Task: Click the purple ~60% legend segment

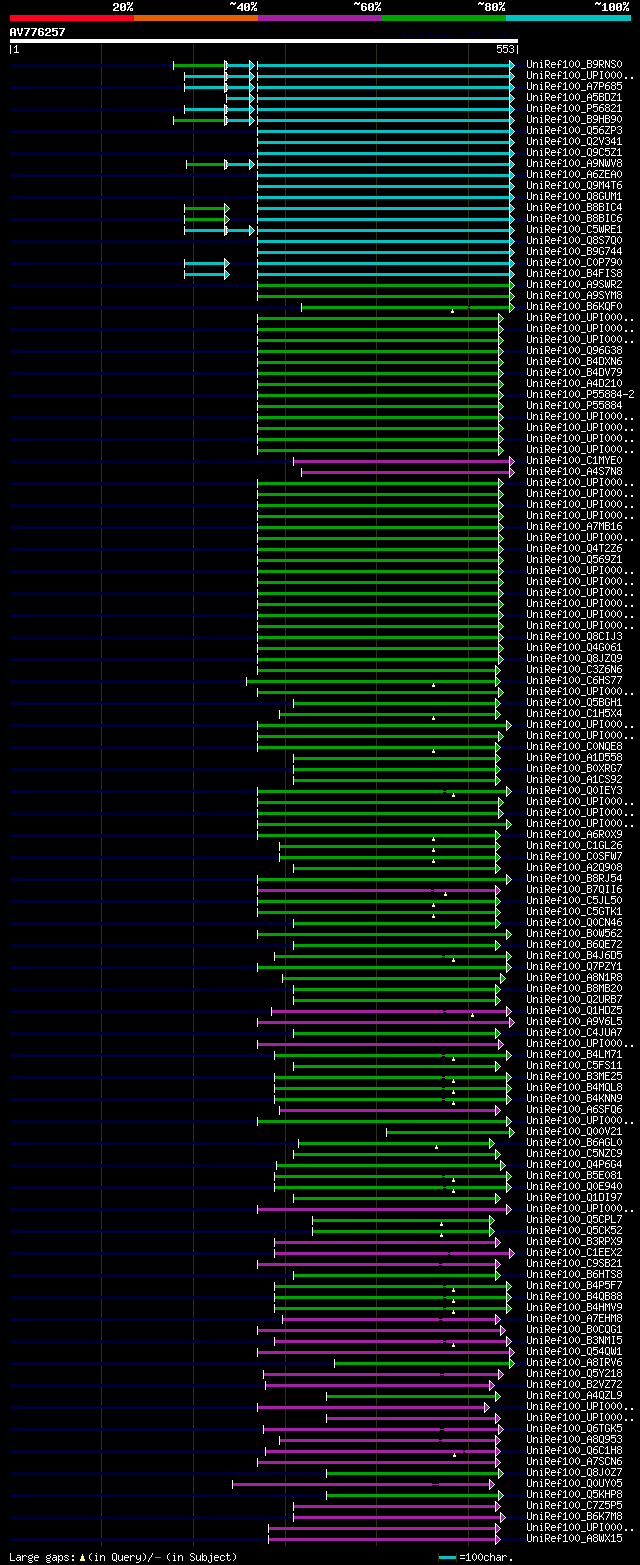Action: 320,18
